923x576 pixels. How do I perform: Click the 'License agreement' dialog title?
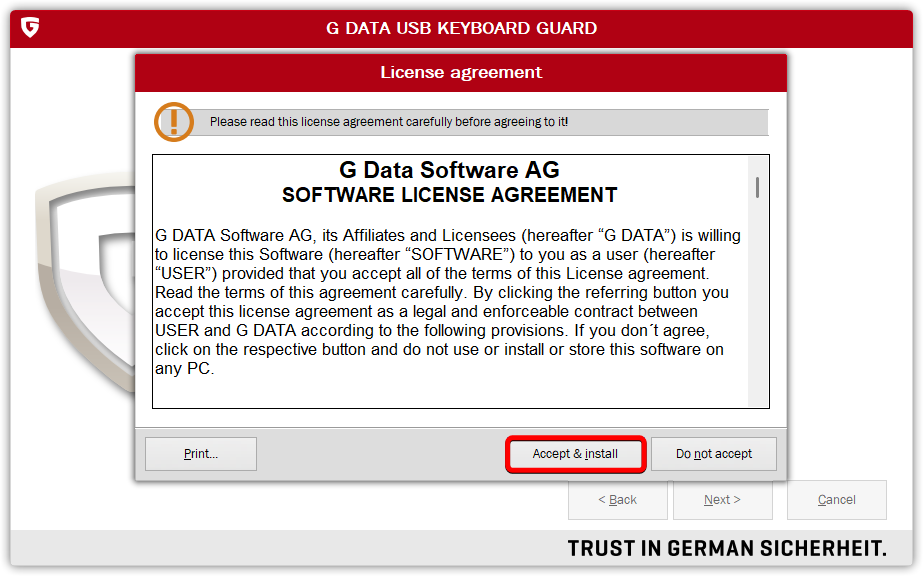tap(461, 72)
